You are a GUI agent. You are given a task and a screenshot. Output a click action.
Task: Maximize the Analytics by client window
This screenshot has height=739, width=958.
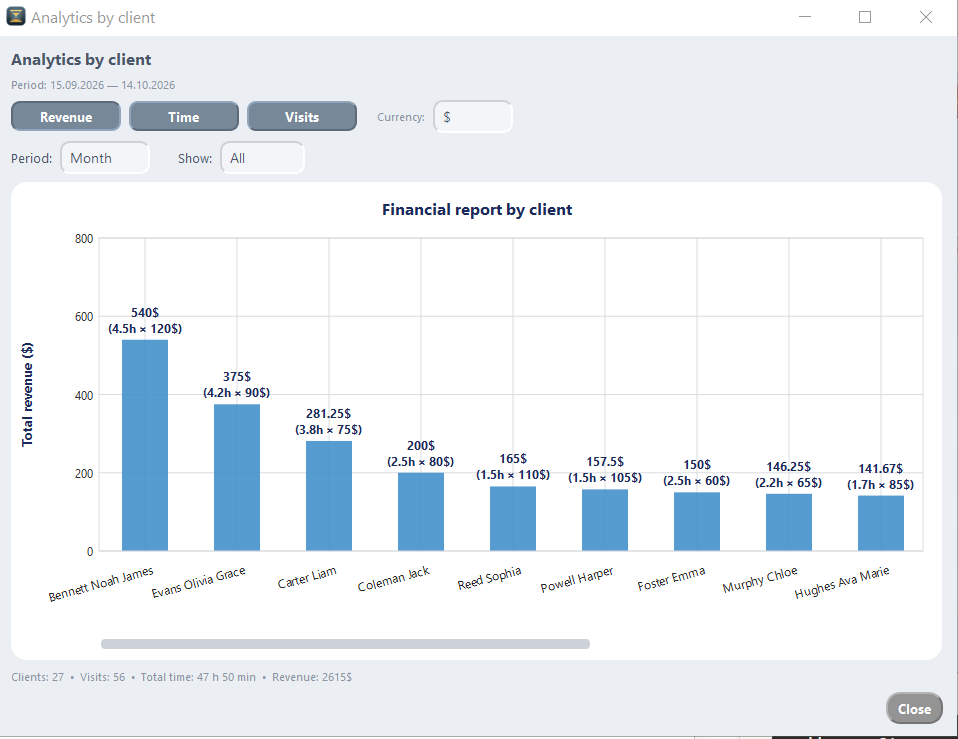865,17
